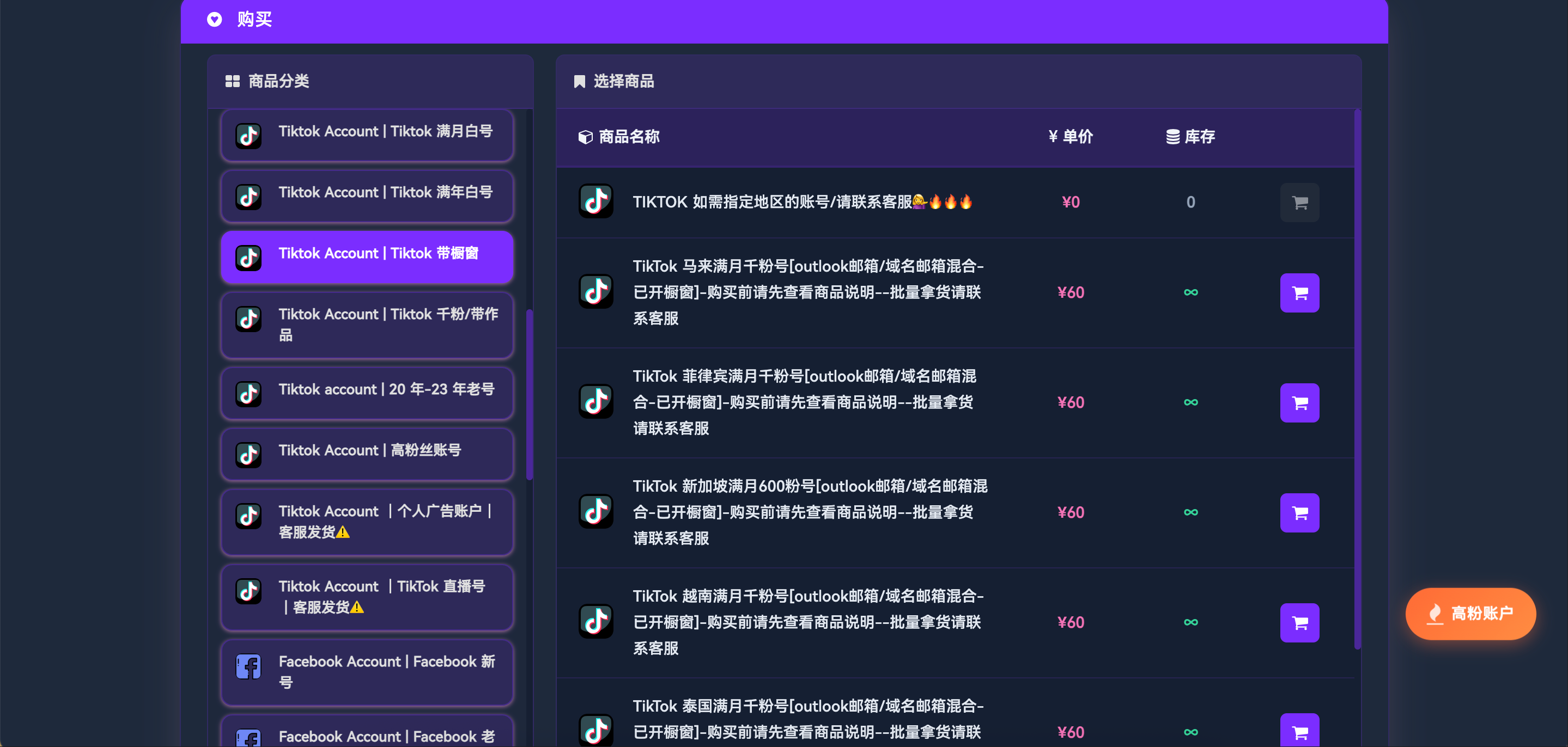This screenshot has width=1568, height=747.
Task: Click cart icon for 泰国满月千粉号 product
Action: pos(1299,731)
